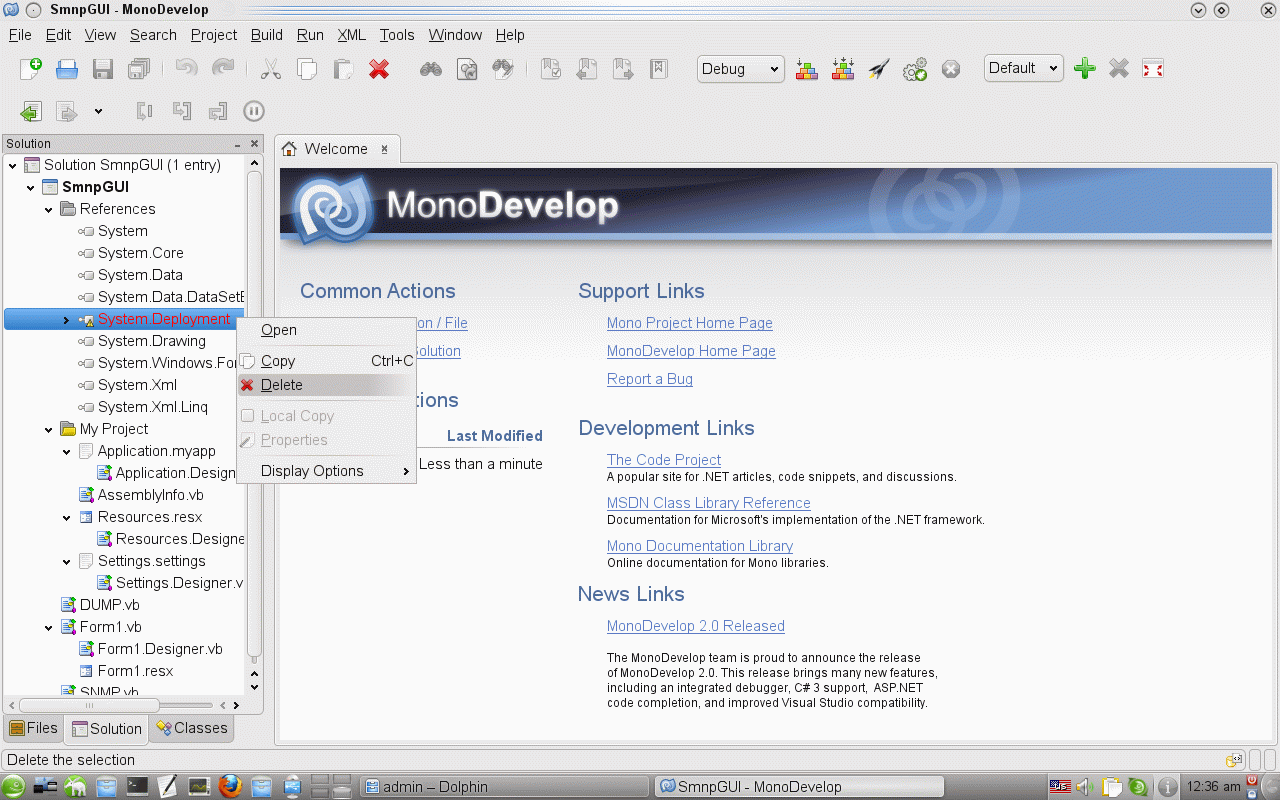Click the New File toolbar icon

tap(31, 69)
